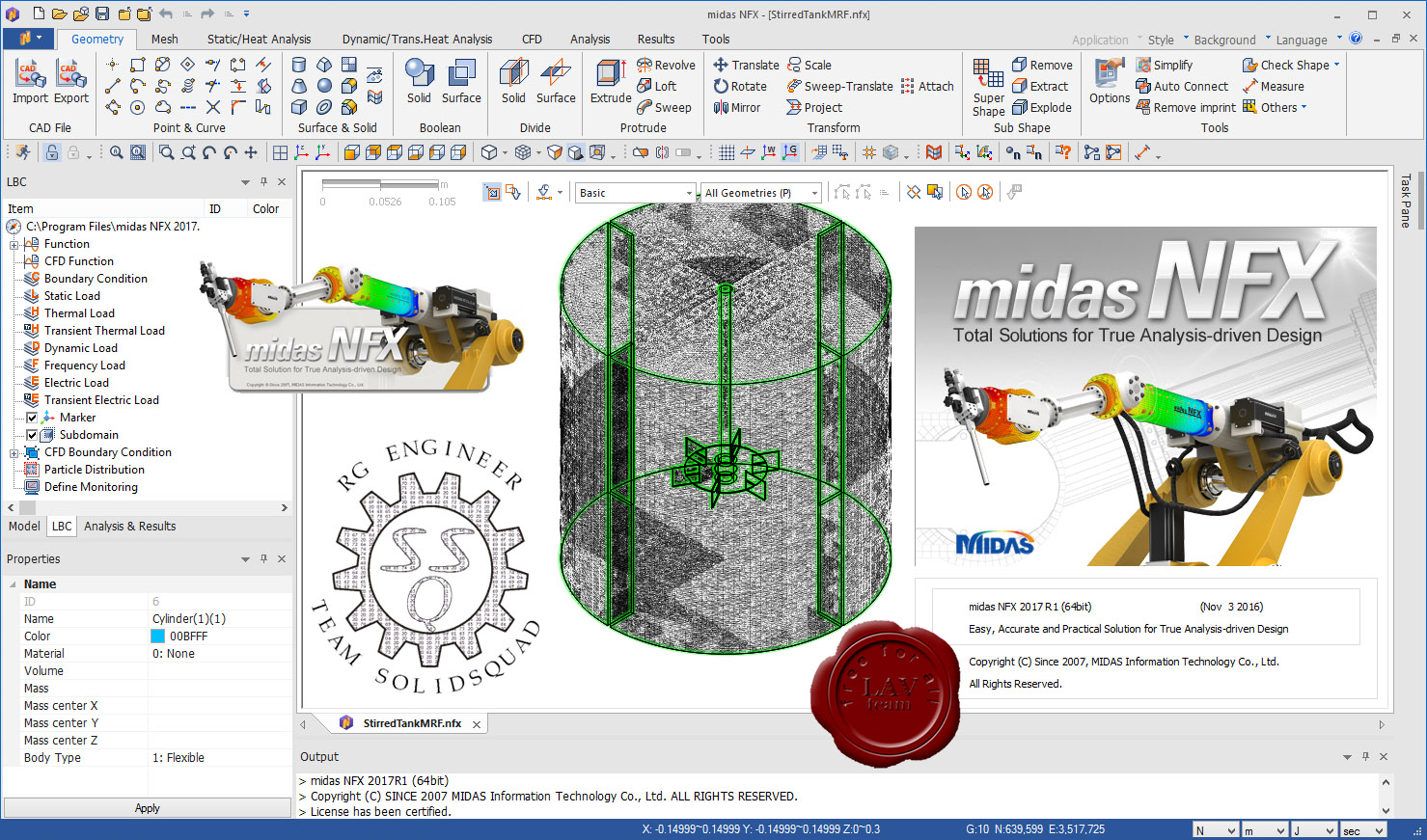Switch to the Mesh ribbon tab
Viewport: 1427px width, 840px height.
[x=164, y=40]
